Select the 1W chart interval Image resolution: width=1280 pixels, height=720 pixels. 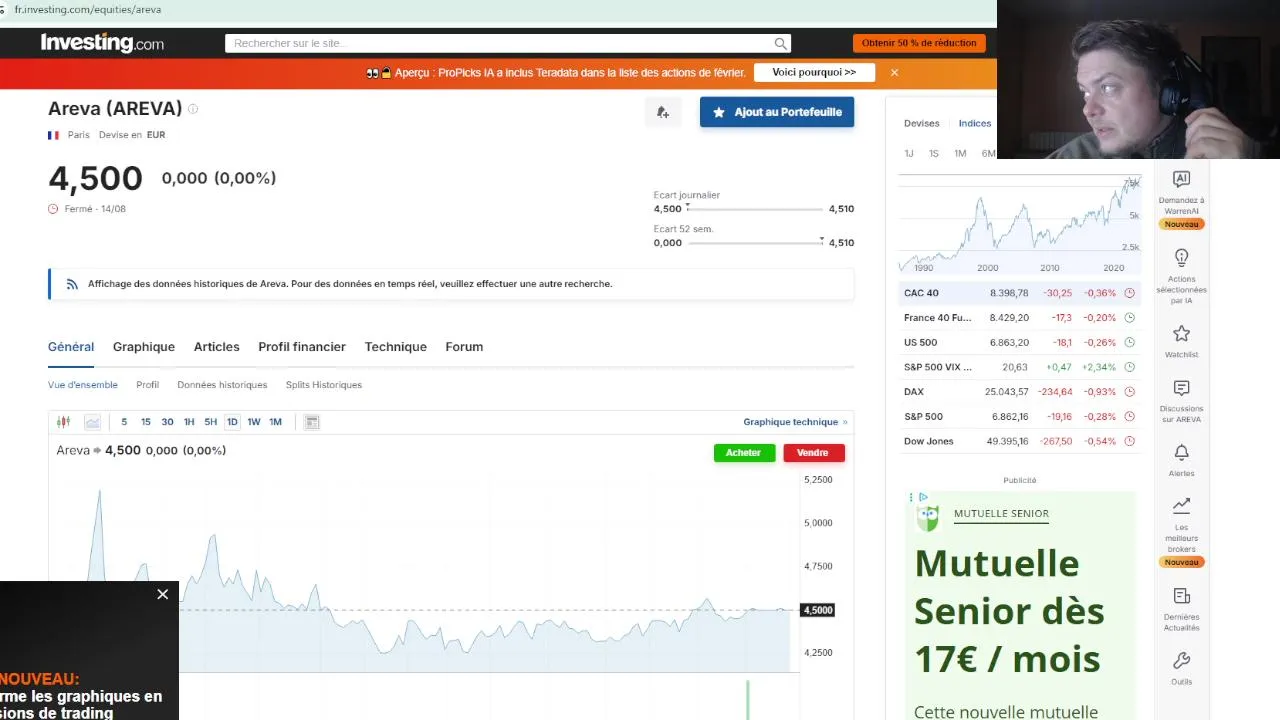coord(254,422)
